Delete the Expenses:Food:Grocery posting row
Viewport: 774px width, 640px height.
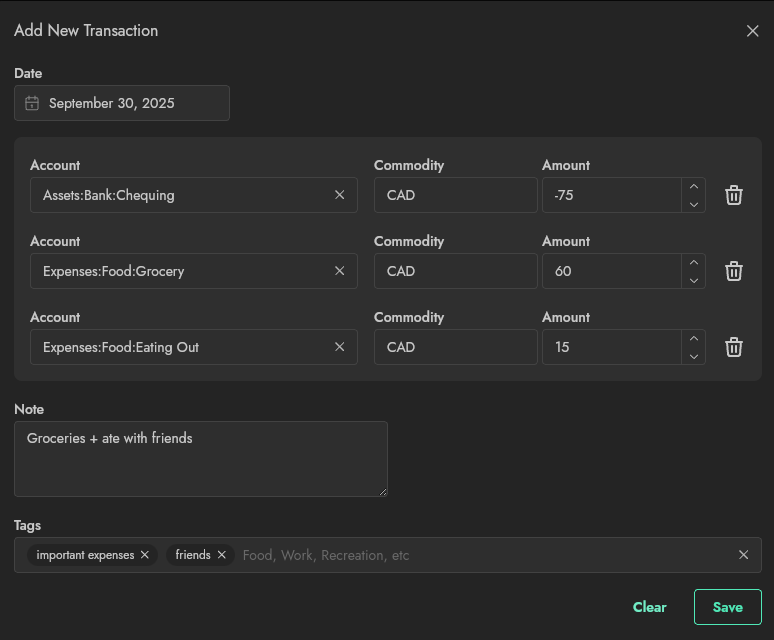(733, 271)
